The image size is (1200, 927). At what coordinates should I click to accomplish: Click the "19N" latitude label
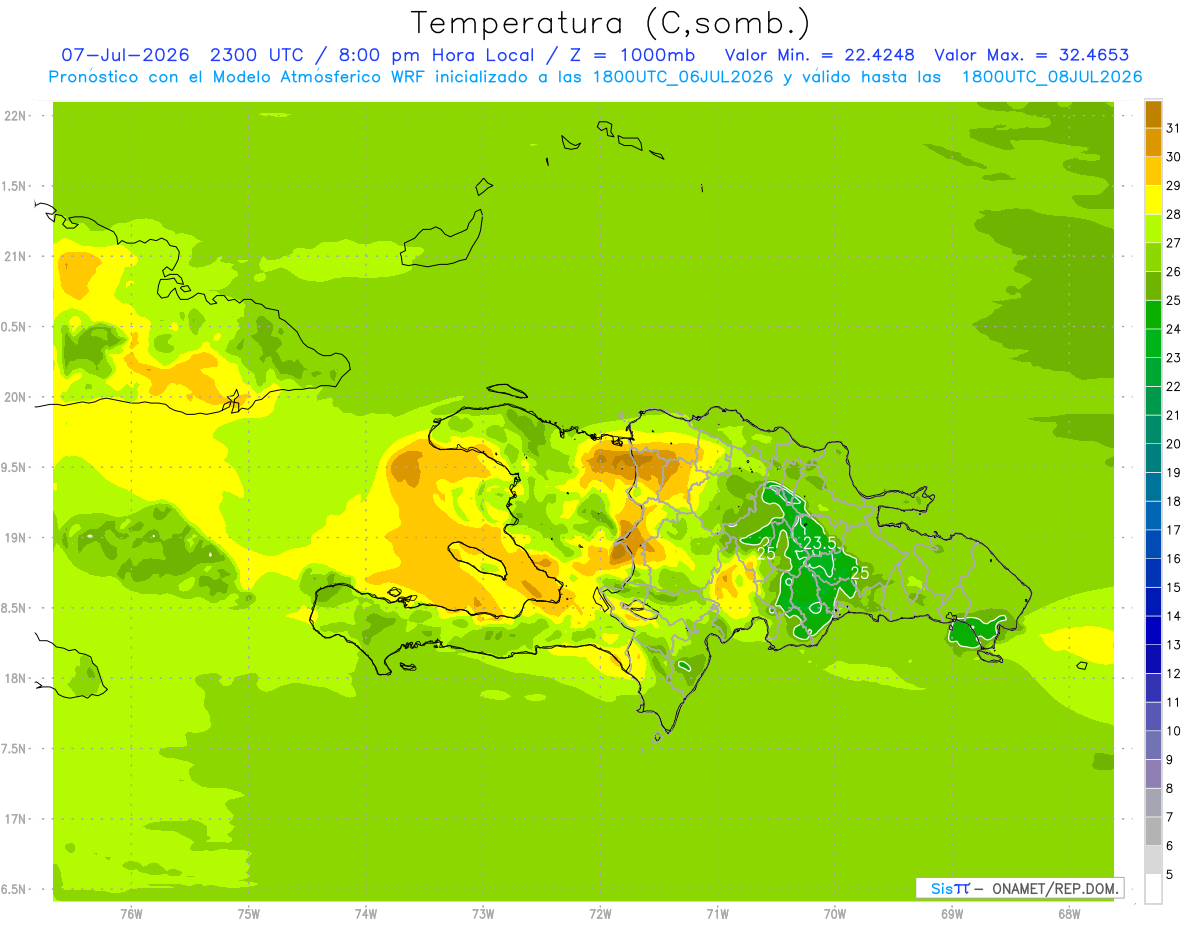pos(15,537)
